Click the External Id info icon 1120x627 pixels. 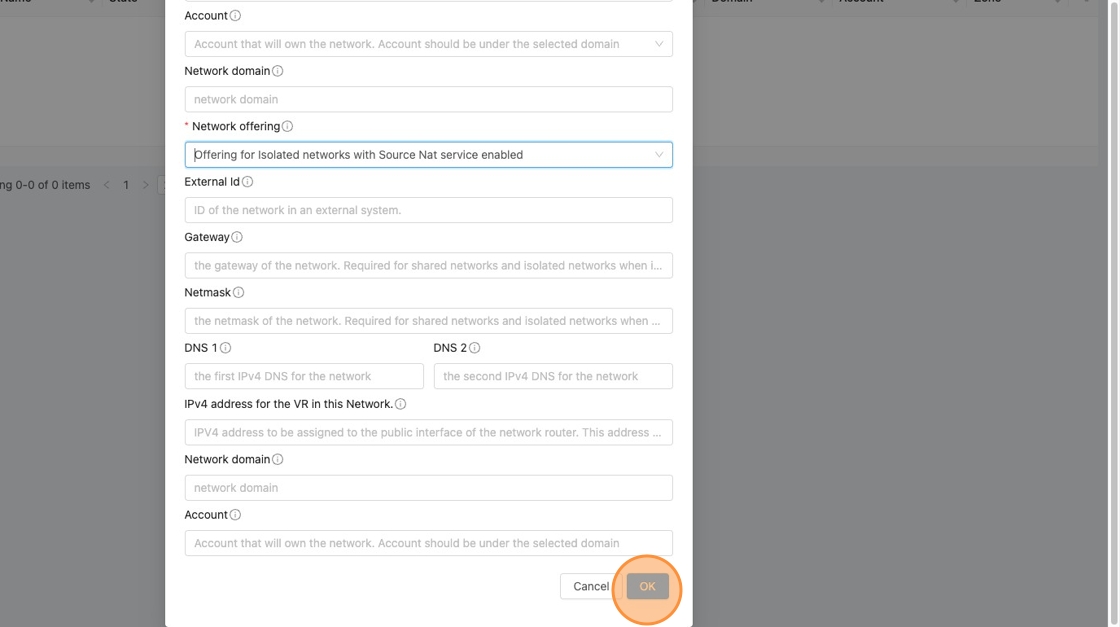click(x=247, y=182)
